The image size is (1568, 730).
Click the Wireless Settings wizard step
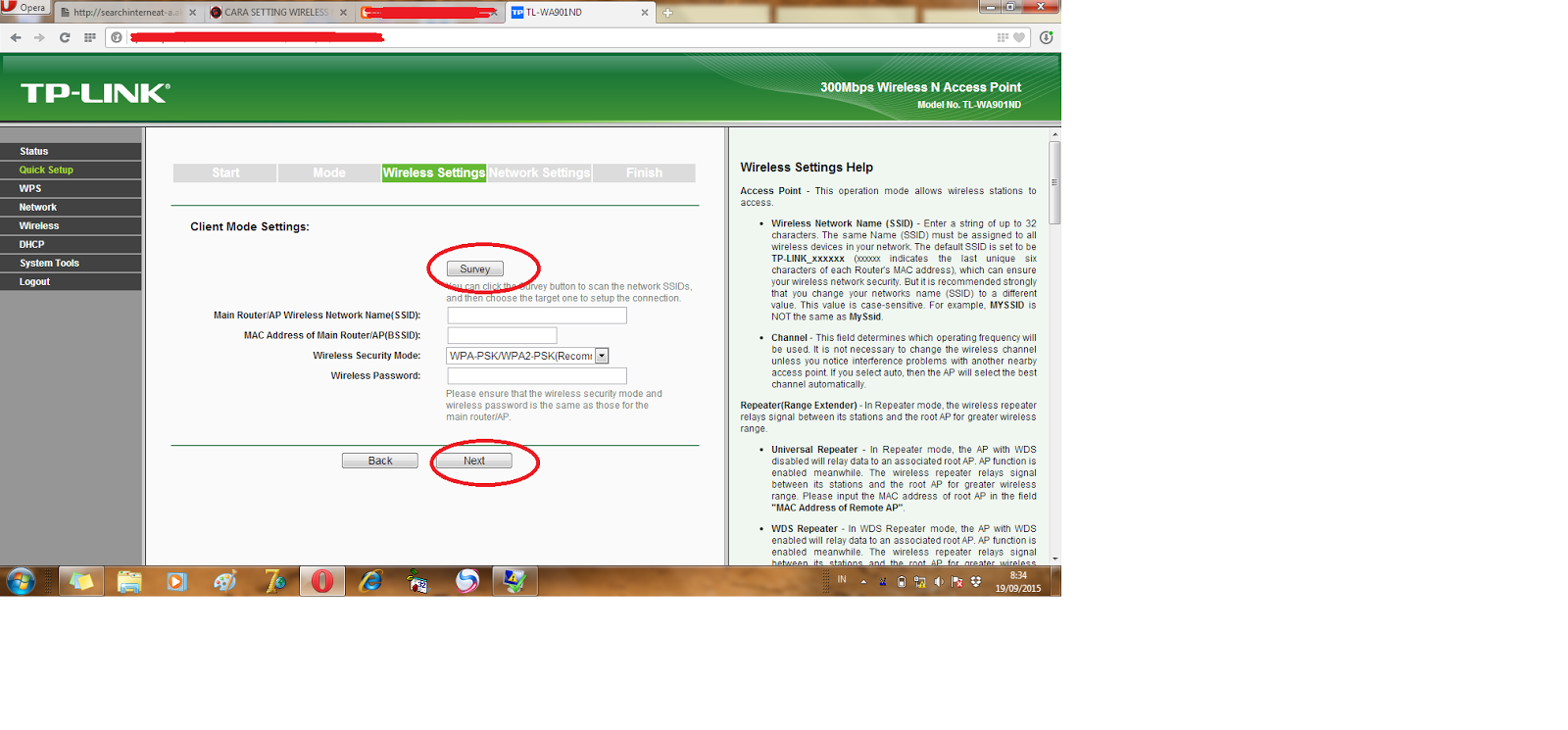434,172
